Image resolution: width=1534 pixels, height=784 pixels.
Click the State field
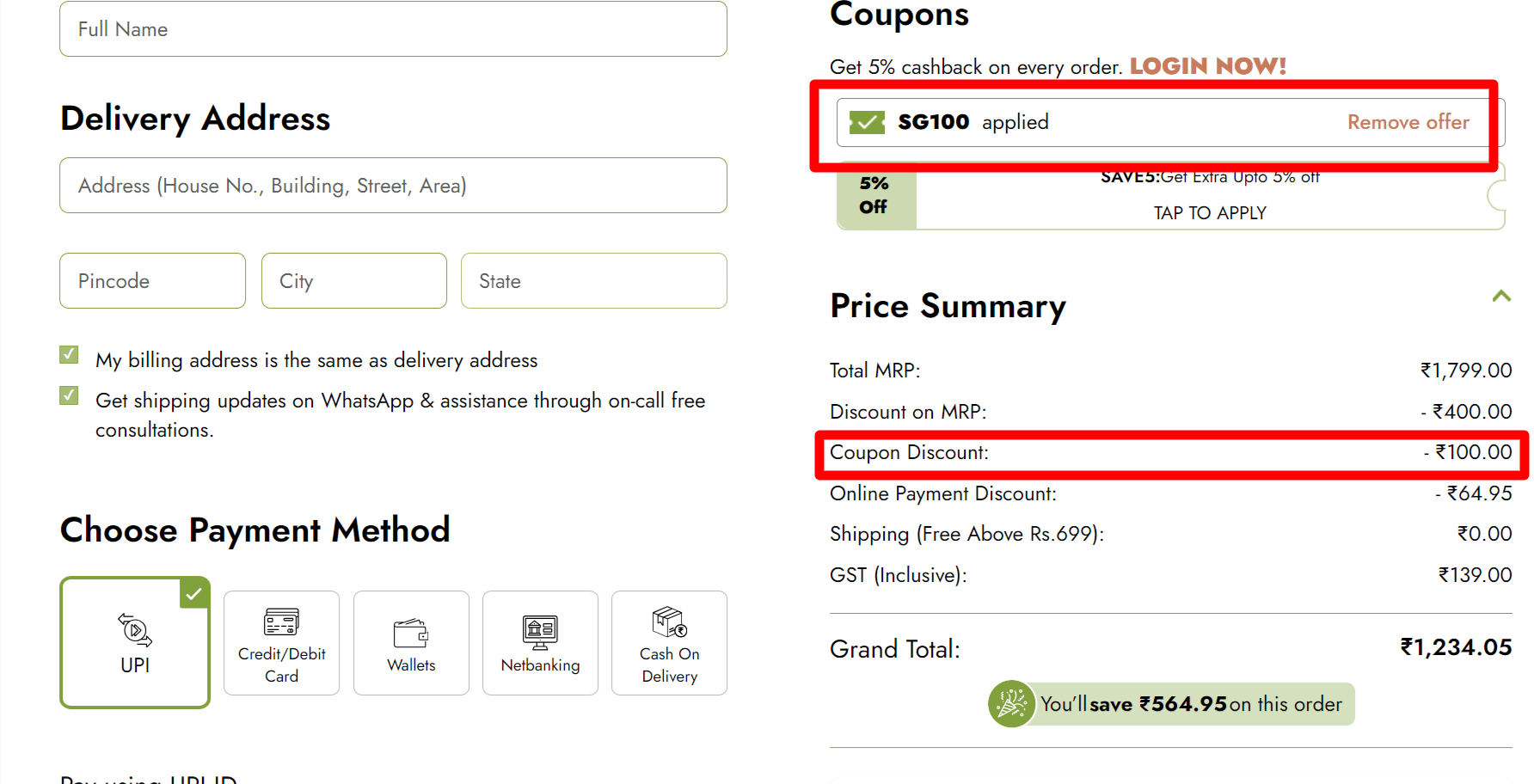click(593, 281)
